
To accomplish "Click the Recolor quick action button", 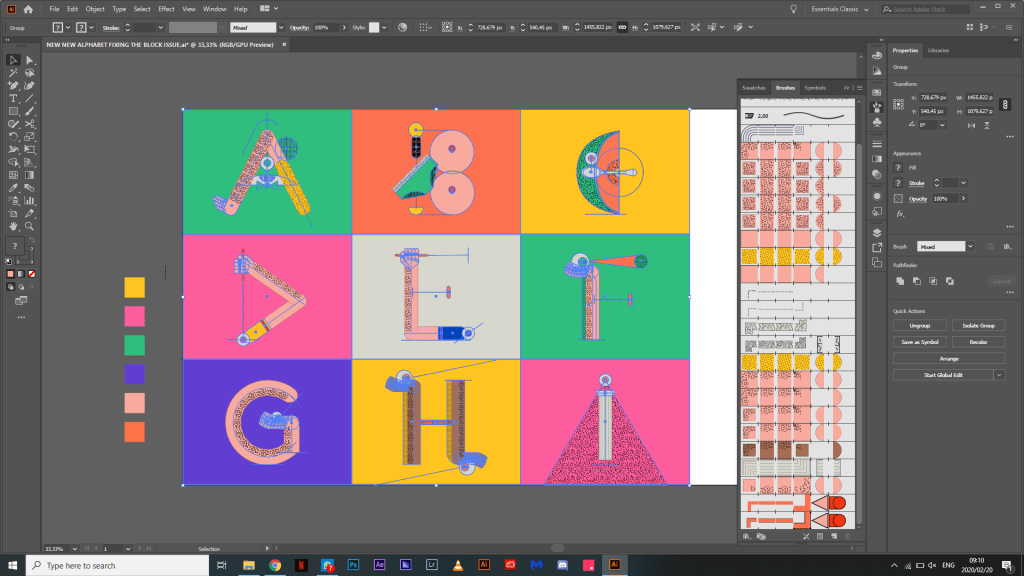I will [977, 342].
